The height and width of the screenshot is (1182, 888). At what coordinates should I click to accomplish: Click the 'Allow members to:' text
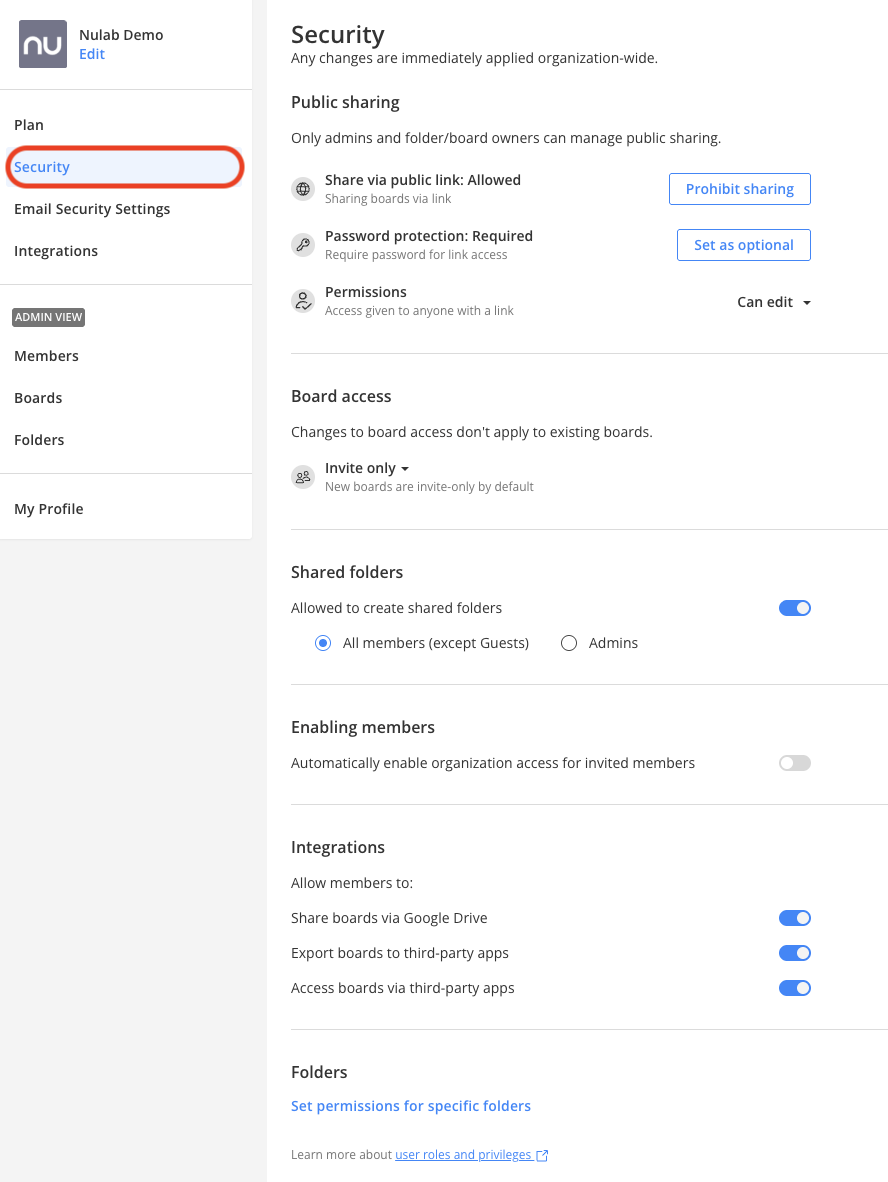352,883
